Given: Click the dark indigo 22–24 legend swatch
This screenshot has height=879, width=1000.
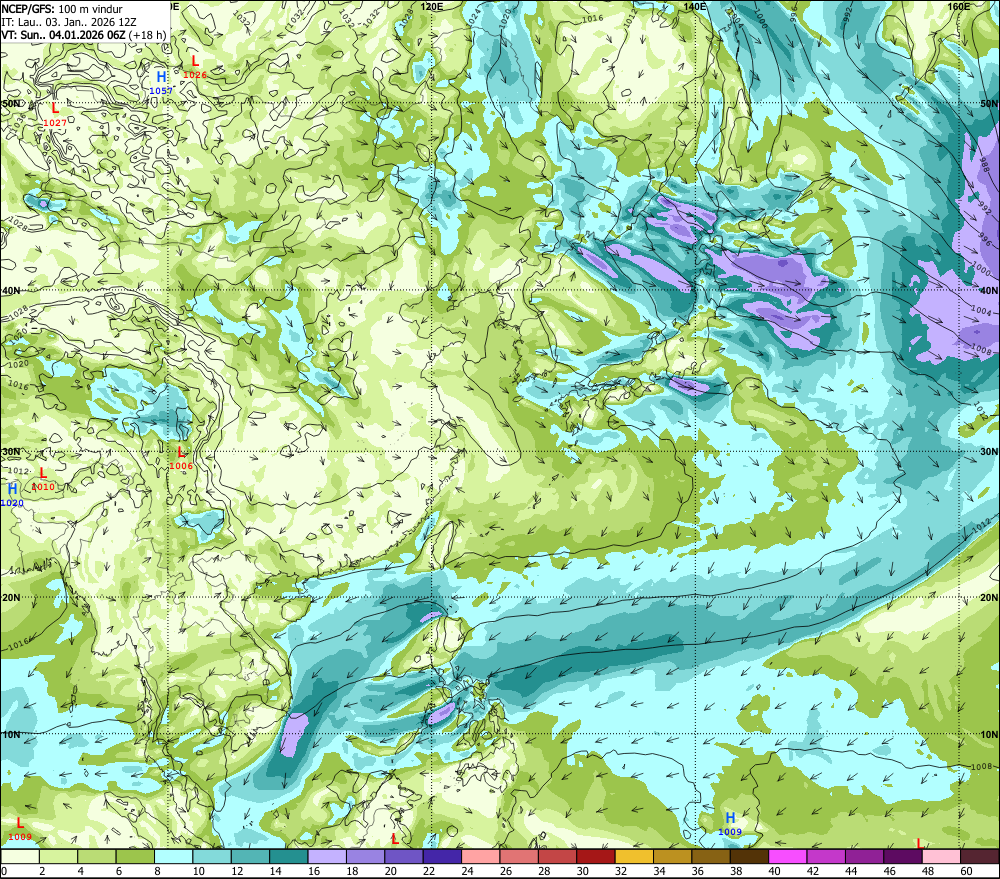Looking at the screenshot, I should point(442,856).
